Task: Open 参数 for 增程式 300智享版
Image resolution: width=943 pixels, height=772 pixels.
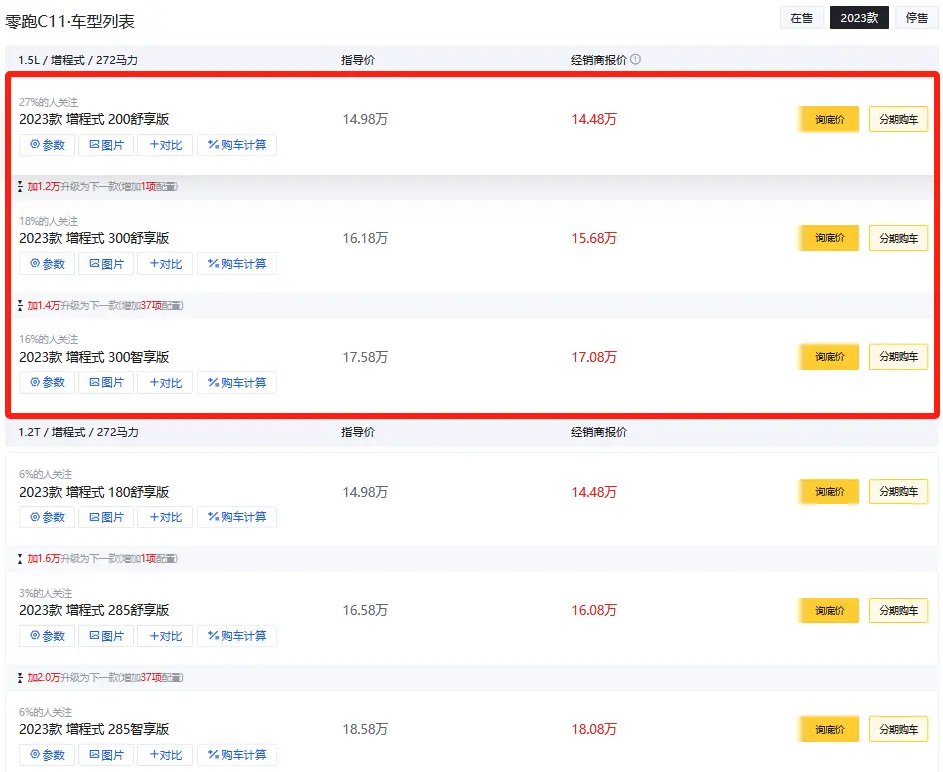Action: [47, 382]
